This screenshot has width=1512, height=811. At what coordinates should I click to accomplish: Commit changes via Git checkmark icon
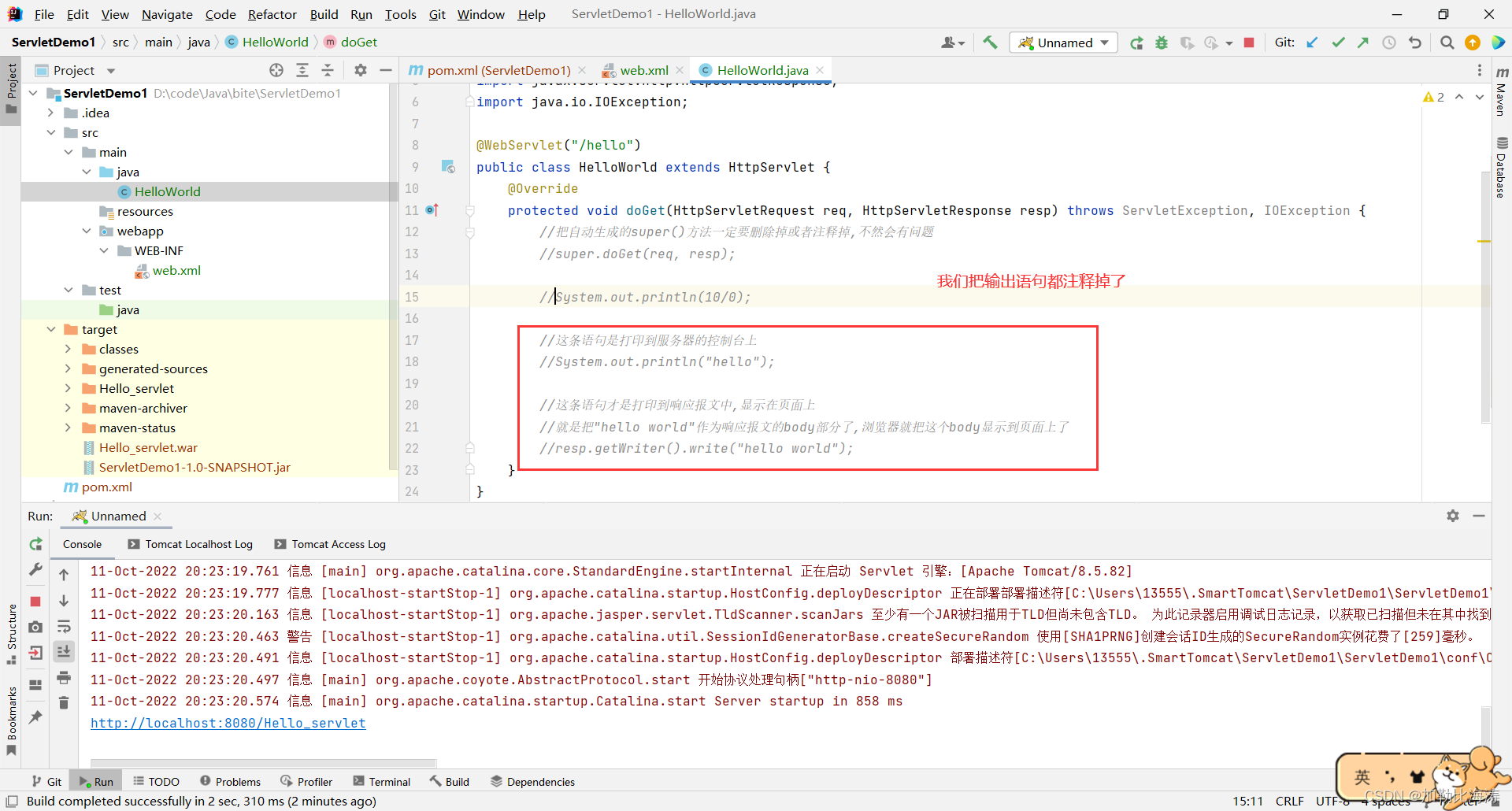click(1339, 42)
